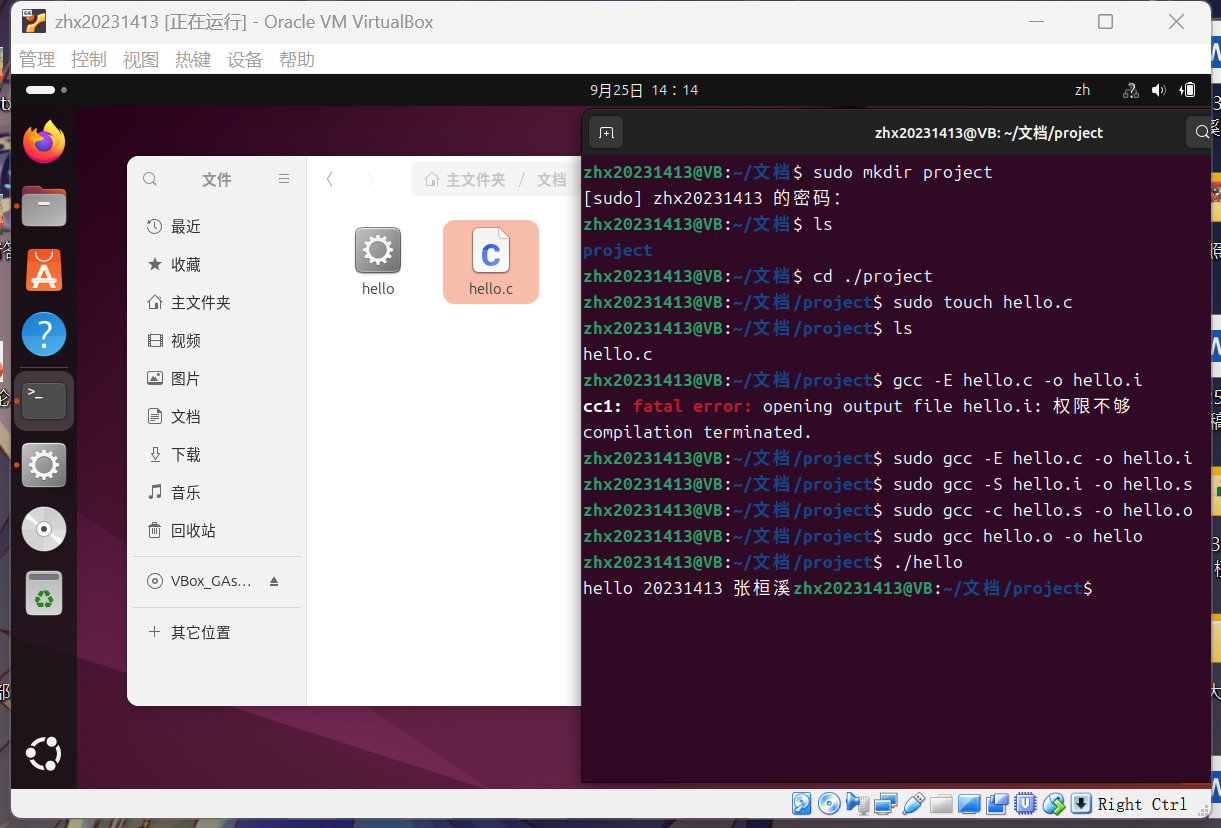This screenshot has width=1221, height=828.
Task: Click the hard disk status bar icon
Action: point(801,804)
